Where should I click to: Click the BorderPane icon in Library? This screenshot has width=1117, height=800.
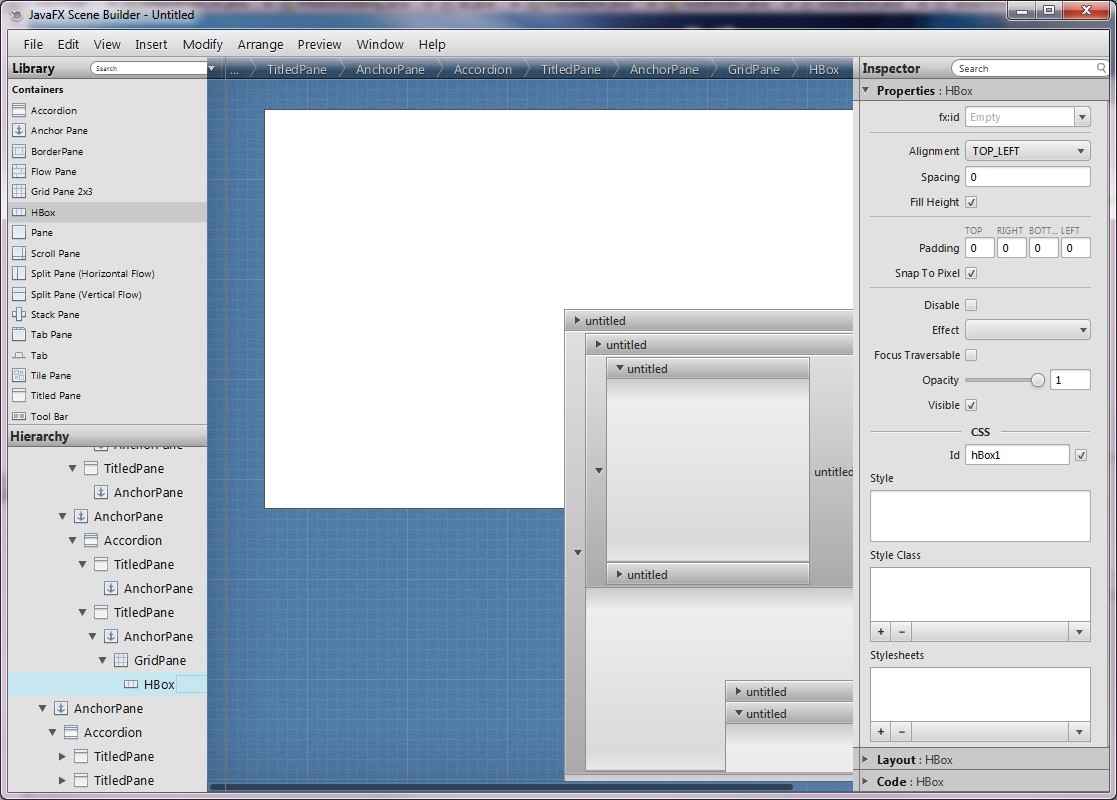click(x=19, y=152)
